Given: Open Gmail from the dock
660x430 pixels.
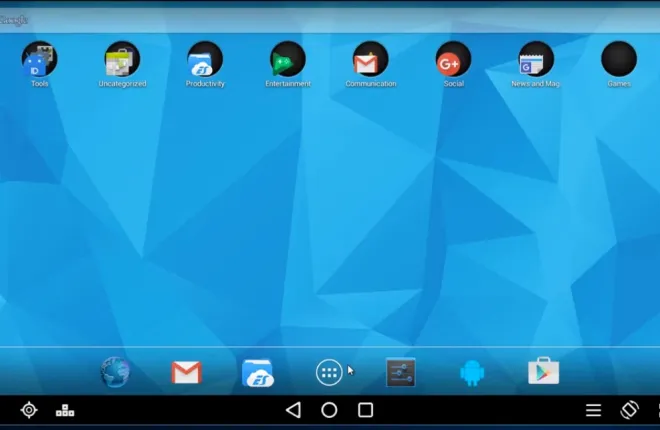Looking at the screenshot, I should (186, 372).
